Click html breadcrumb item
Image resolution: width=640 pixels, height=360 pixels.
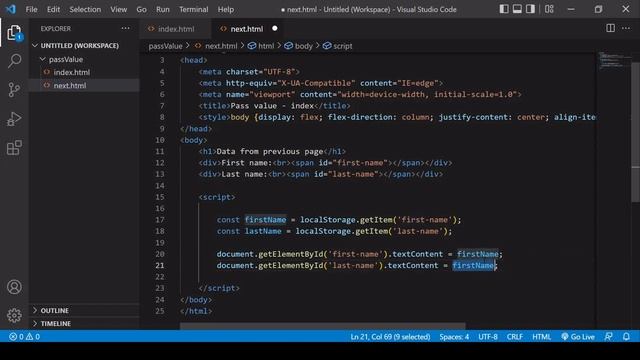[261, 46]
